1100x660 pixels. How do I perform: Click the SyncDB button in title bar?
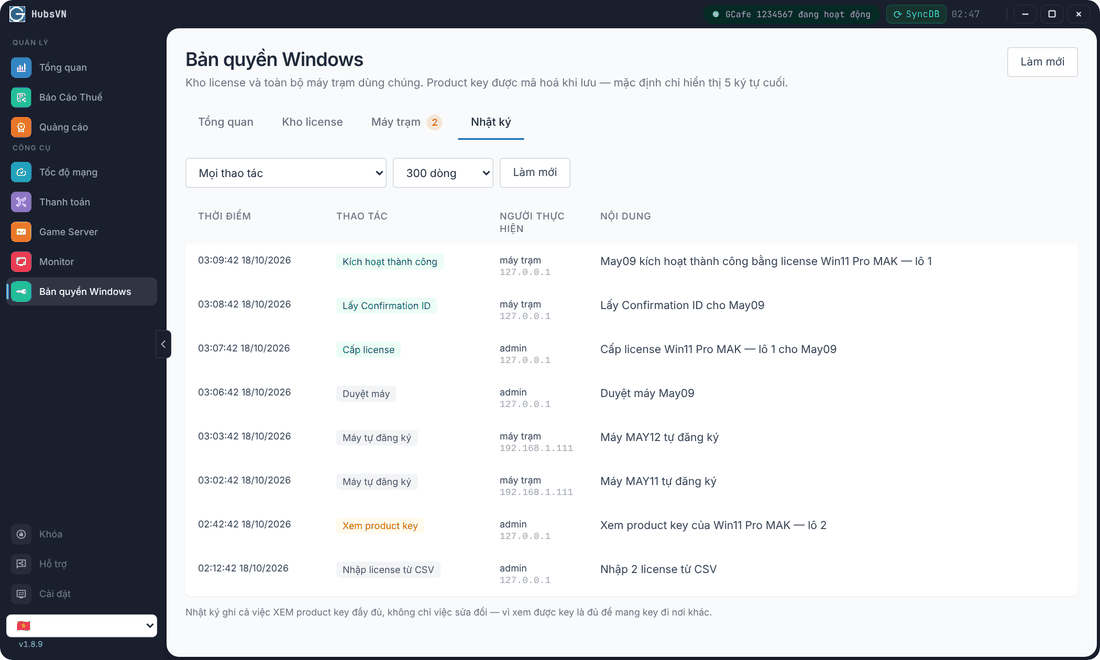(x=916, y=14)
